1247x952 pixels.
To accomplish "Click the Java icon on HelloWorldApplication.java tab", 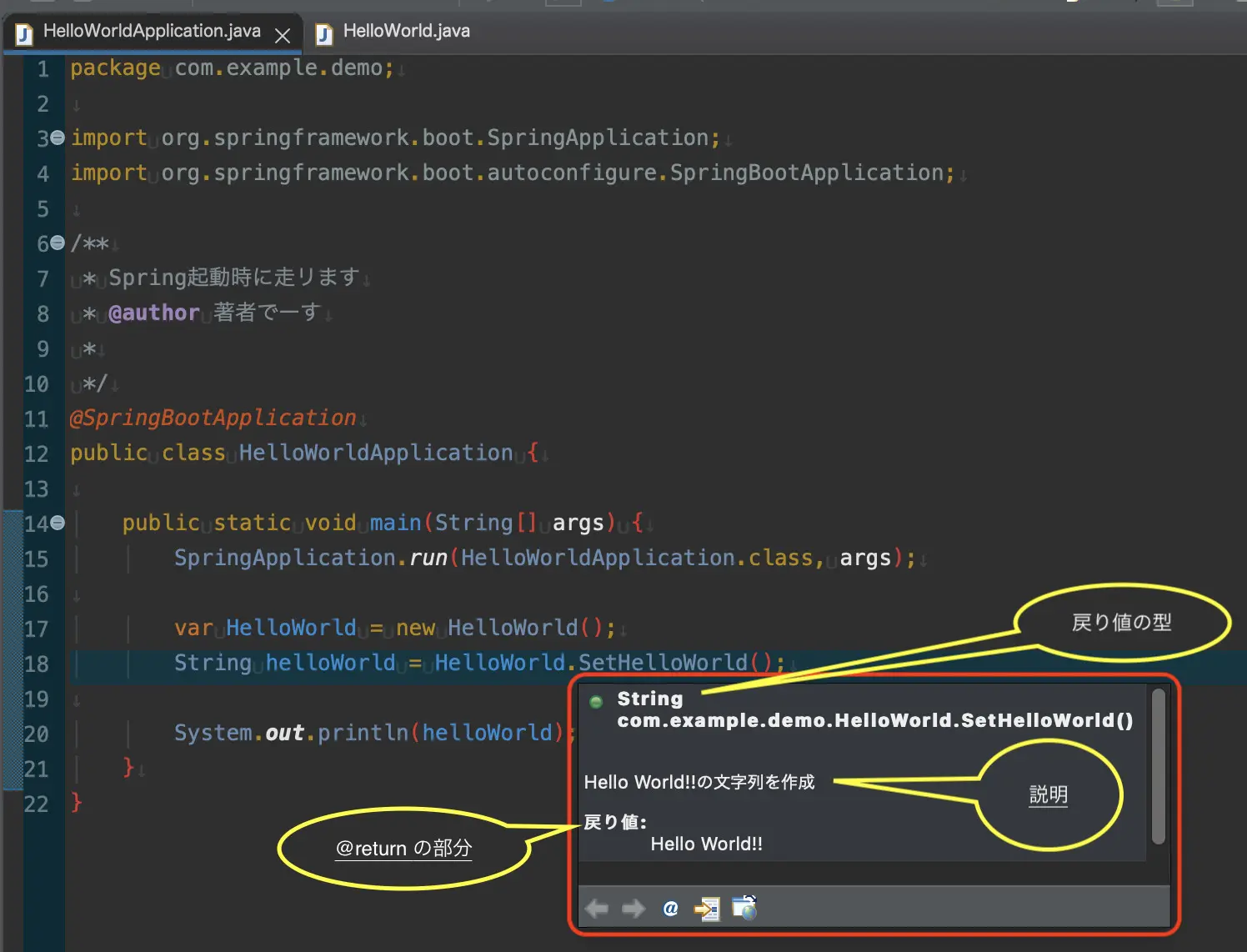I will [x=23, y=33].
